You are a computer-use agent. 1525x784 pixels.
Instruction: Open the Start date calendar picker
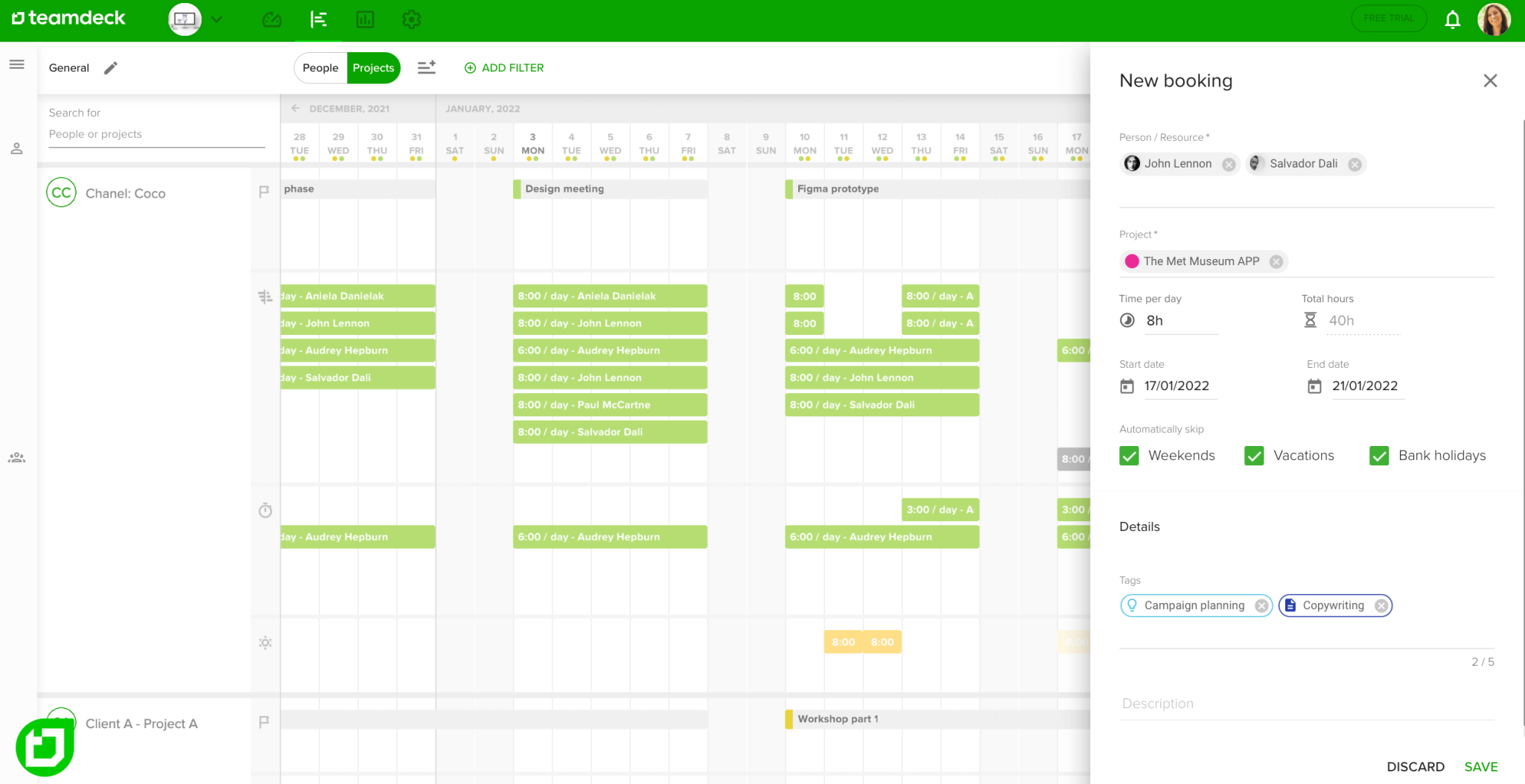[1127, 386]
